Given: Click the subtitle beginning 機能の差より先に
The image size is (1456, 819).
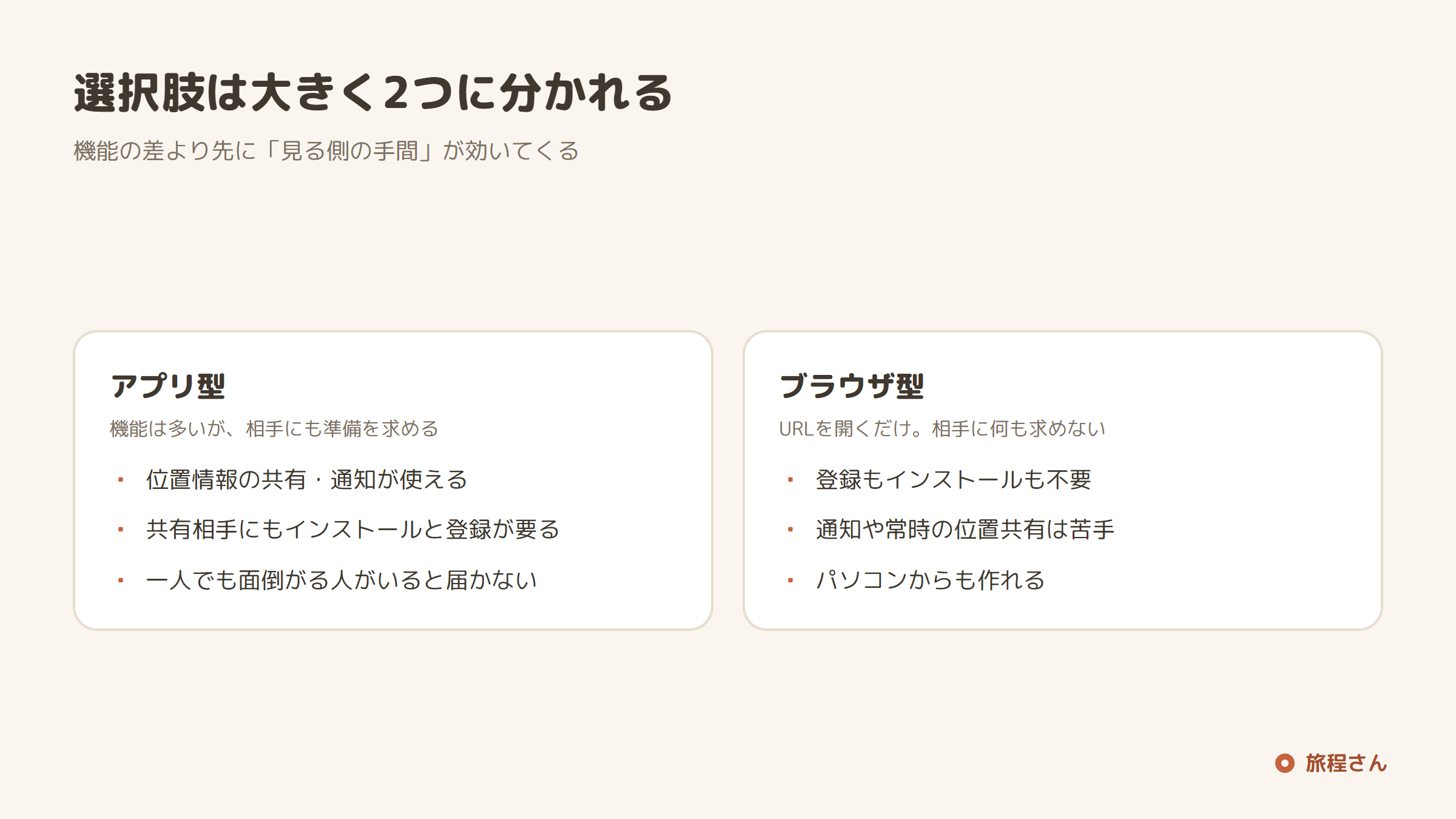Looking at the screenshot, I should (326, 150).
